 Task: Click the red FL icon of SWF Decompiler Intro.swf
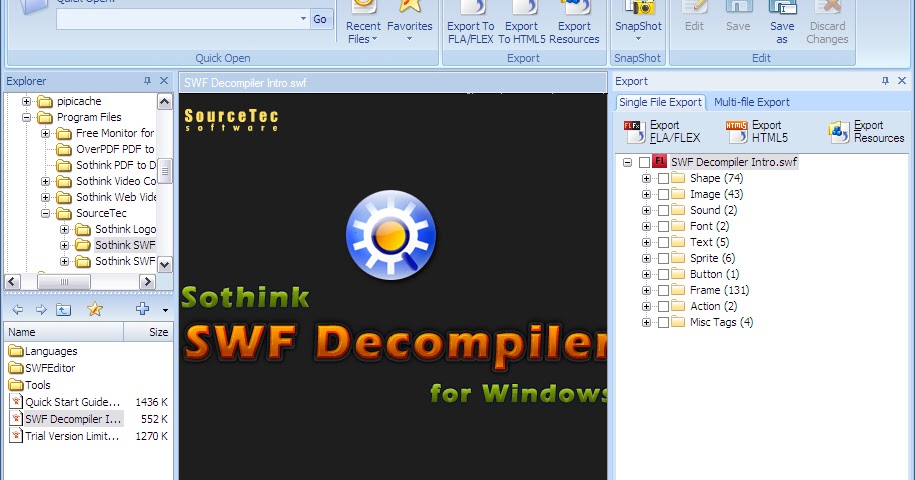point(659,162)
